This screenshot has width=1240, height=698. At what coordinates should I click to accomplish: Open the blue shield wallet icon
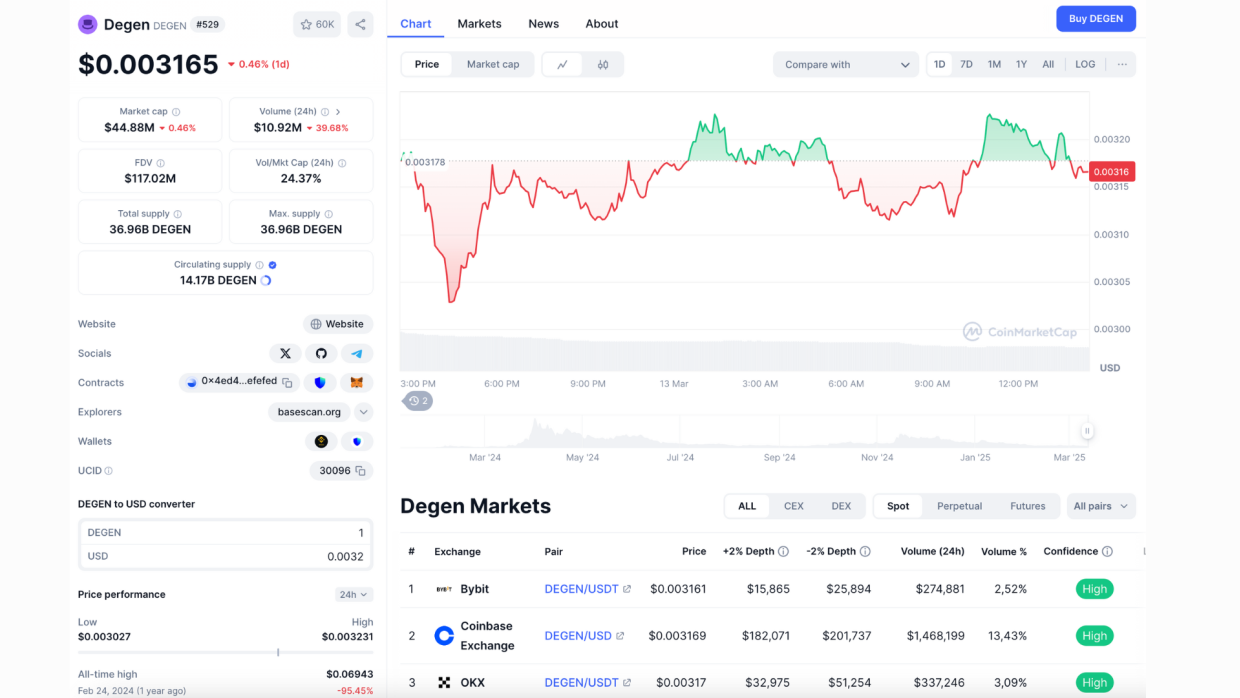[x=357, y=441]
